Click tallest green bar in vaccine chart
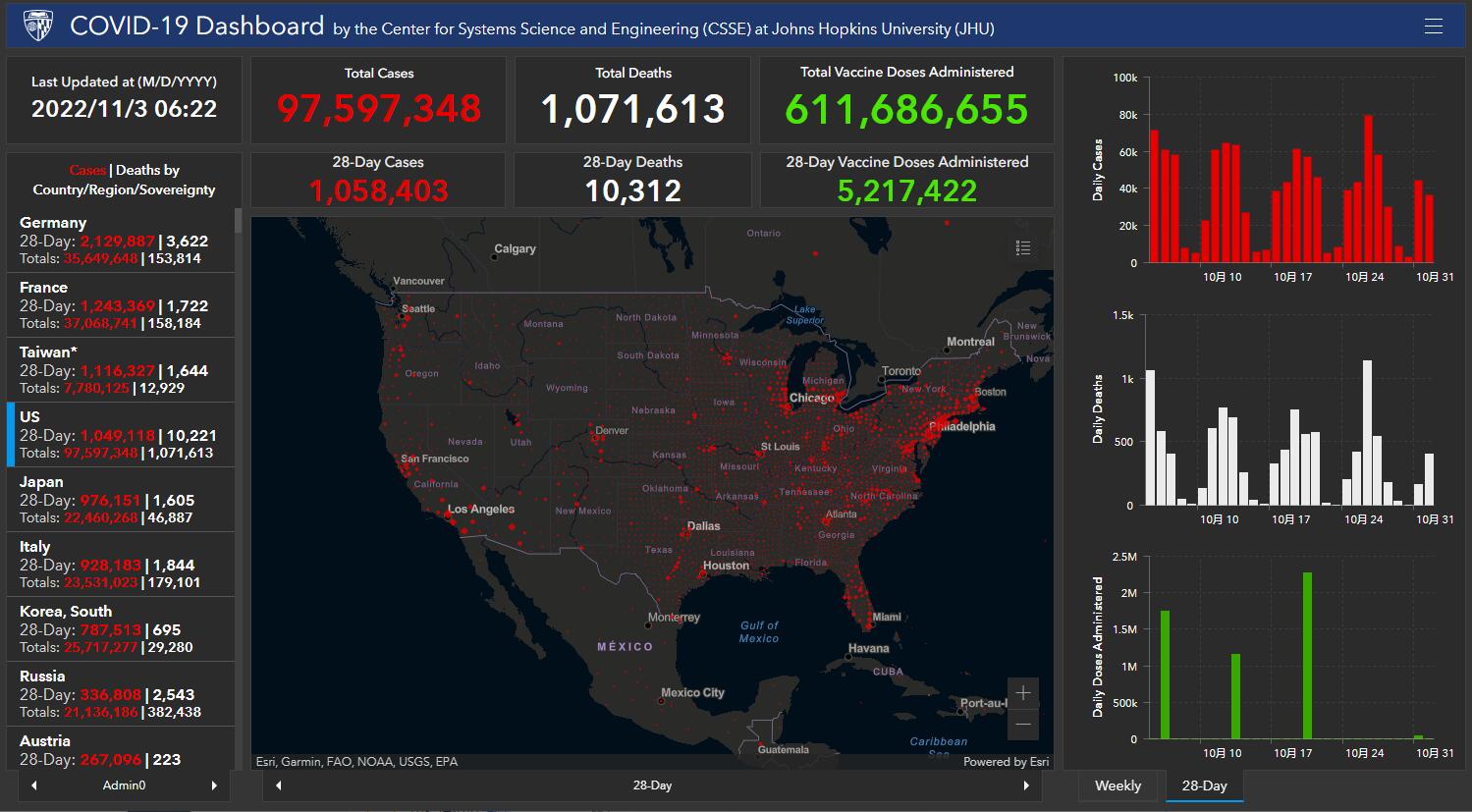Image resolution: width=1472 pixels, height=812 pixels. (1307, 656)
